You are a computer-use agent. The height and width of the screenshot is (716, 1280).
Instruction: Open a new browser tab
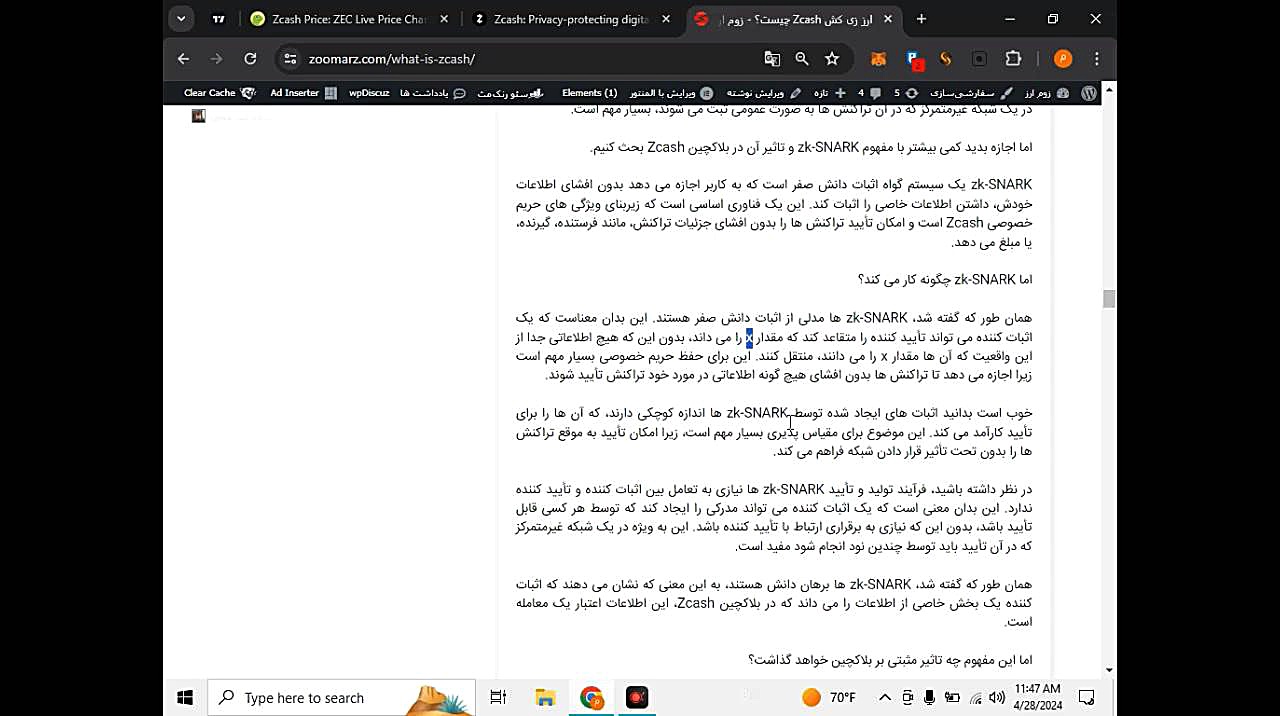tap(921, 19)
